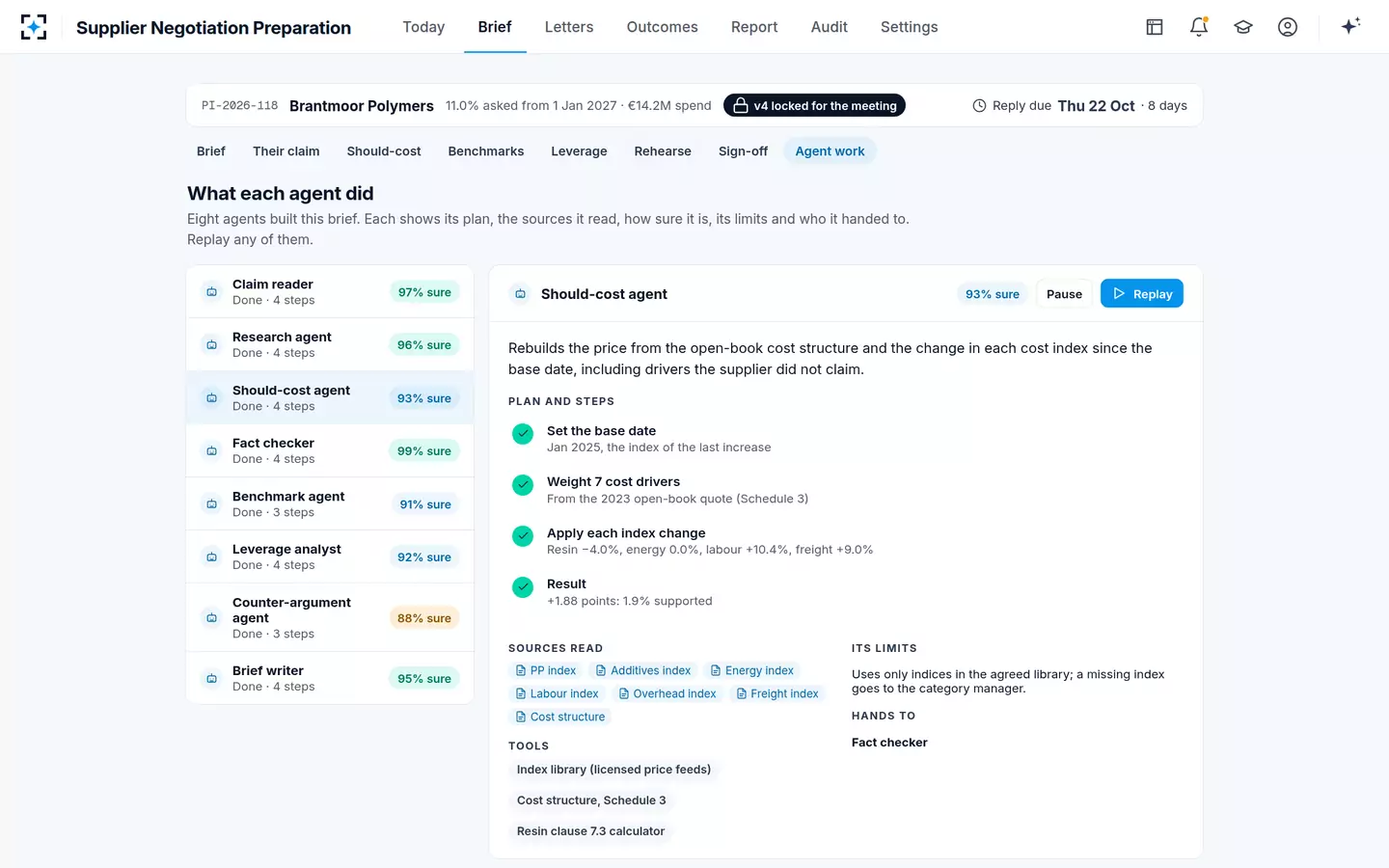1389x868 pixels.
Task: Go to the Outcomes tab
Action: click(x=663, y=27)
